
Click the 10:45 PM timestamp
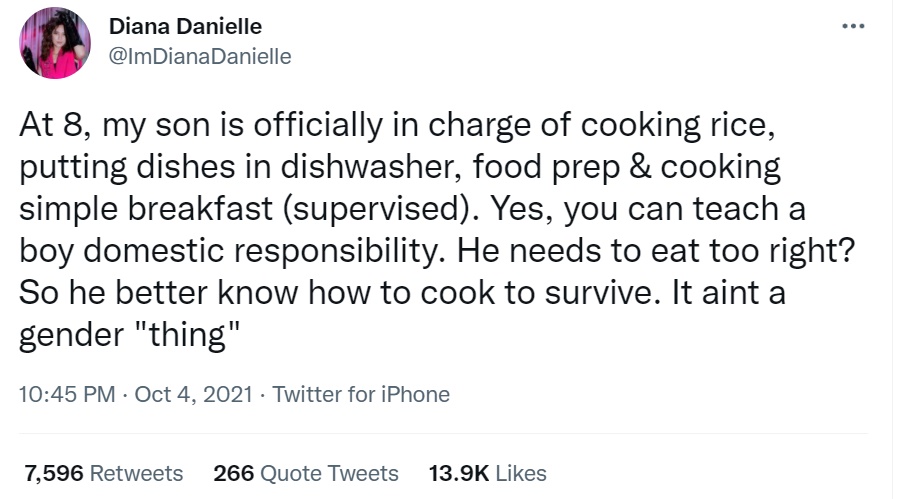click(x=67, y=394)
